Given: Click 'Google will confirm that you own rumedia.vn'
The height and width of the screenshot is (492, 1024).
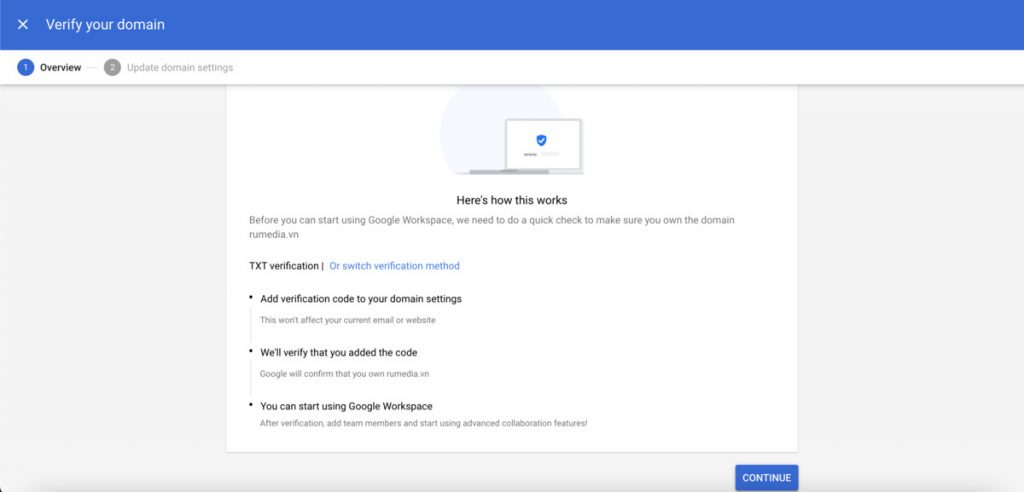Looking at the screenshot, I should point(344,374).
